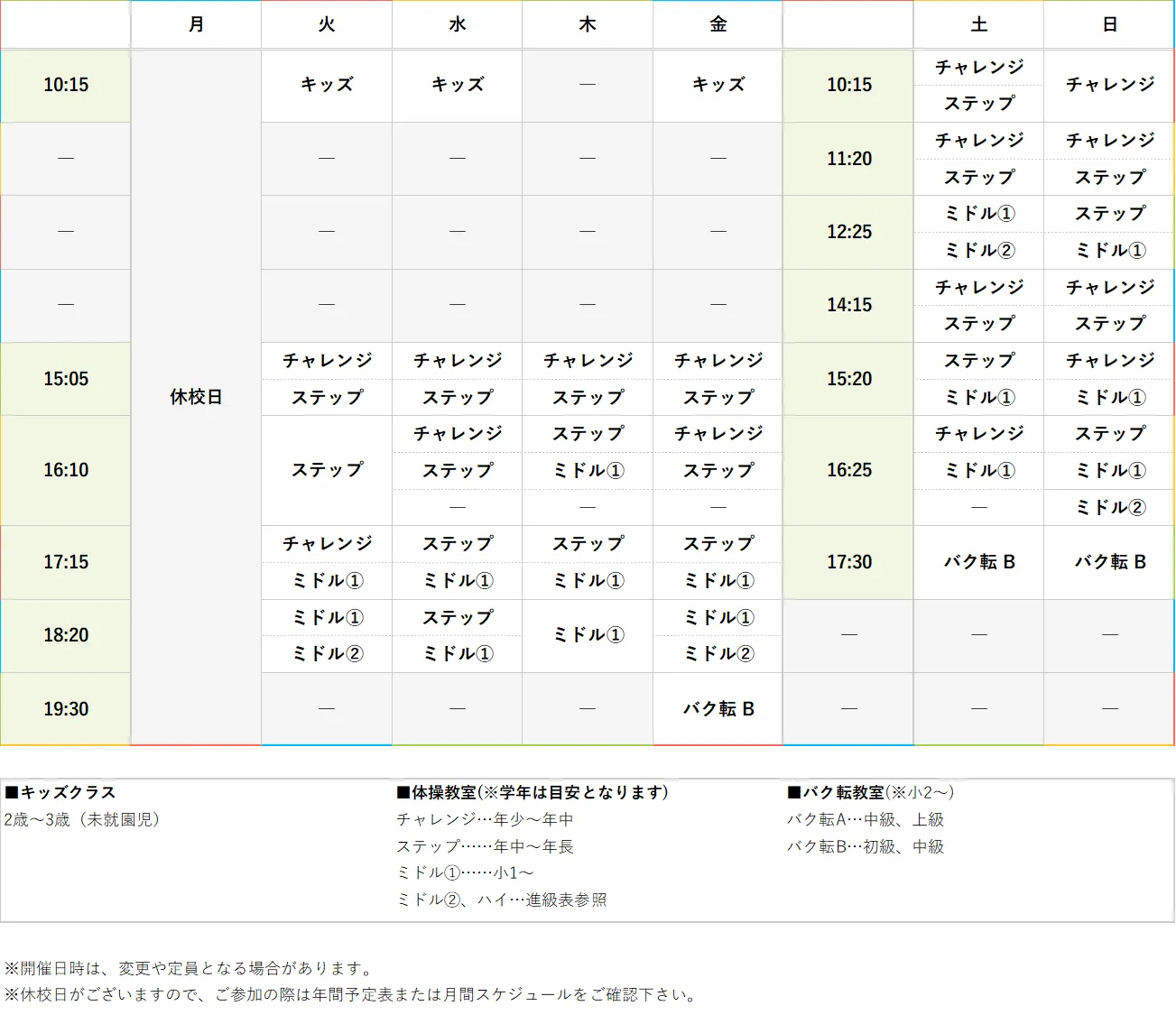
Task: Click the ミドル②、ハイ…進級表参照 legend line
Action: [503, 900]
